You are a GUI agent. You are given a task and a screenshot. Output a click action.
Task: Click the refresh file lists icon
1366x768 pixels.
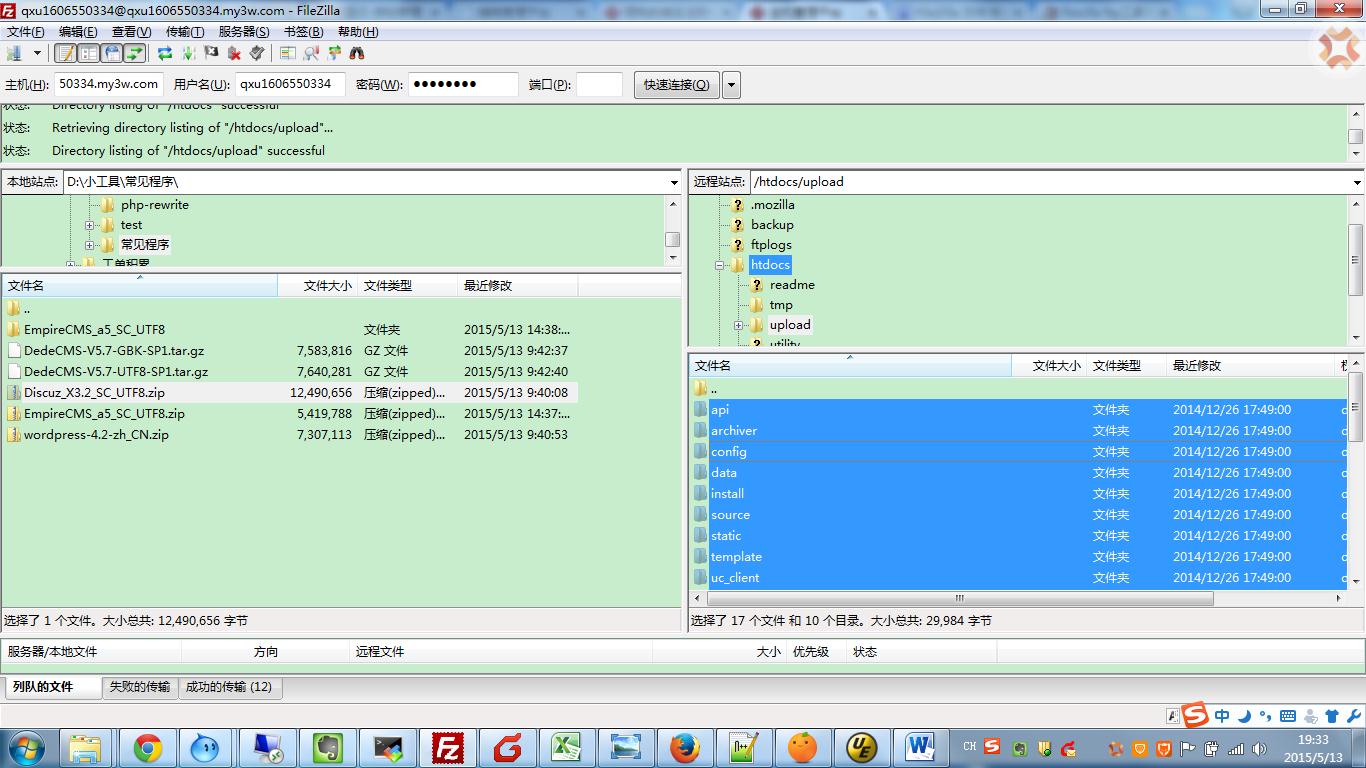tap(165, 53)
